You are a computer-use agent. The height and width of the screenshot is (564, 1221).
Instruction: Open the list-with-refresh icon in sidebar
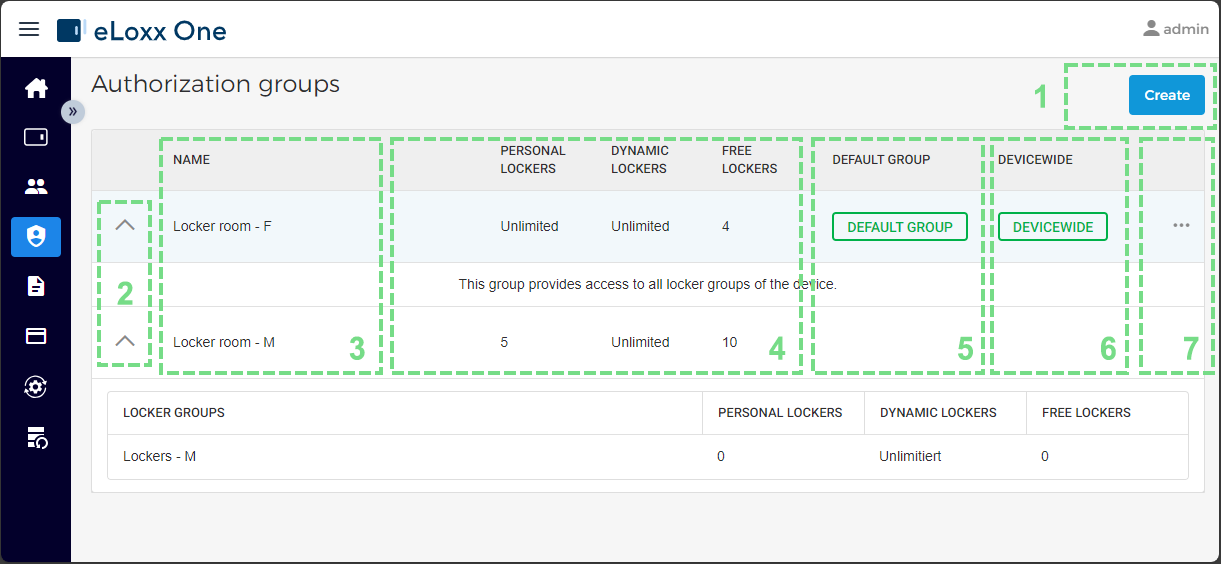pyautogui.click(x=36, y=436)
